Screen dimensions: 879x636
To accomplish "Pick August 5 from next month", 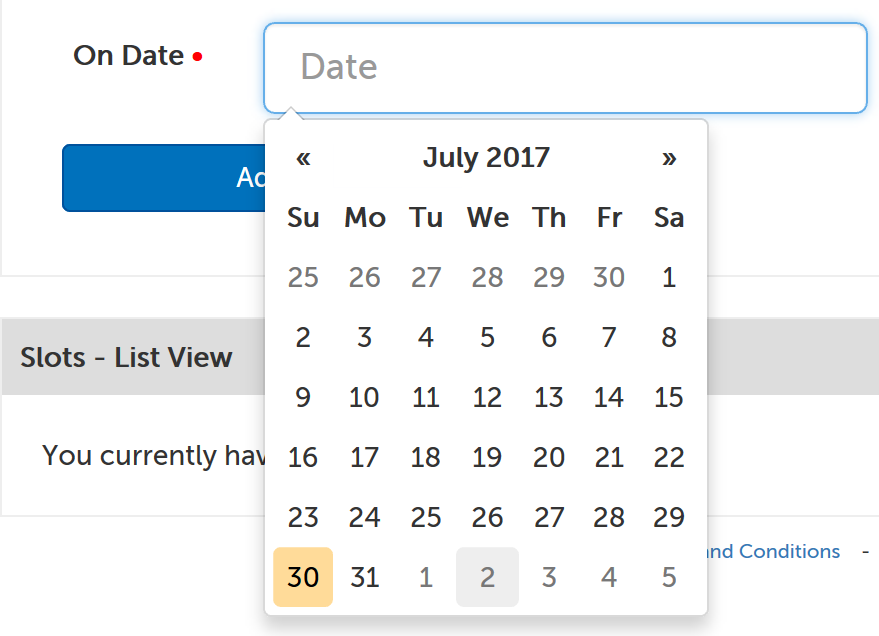I will click(669, 577).
